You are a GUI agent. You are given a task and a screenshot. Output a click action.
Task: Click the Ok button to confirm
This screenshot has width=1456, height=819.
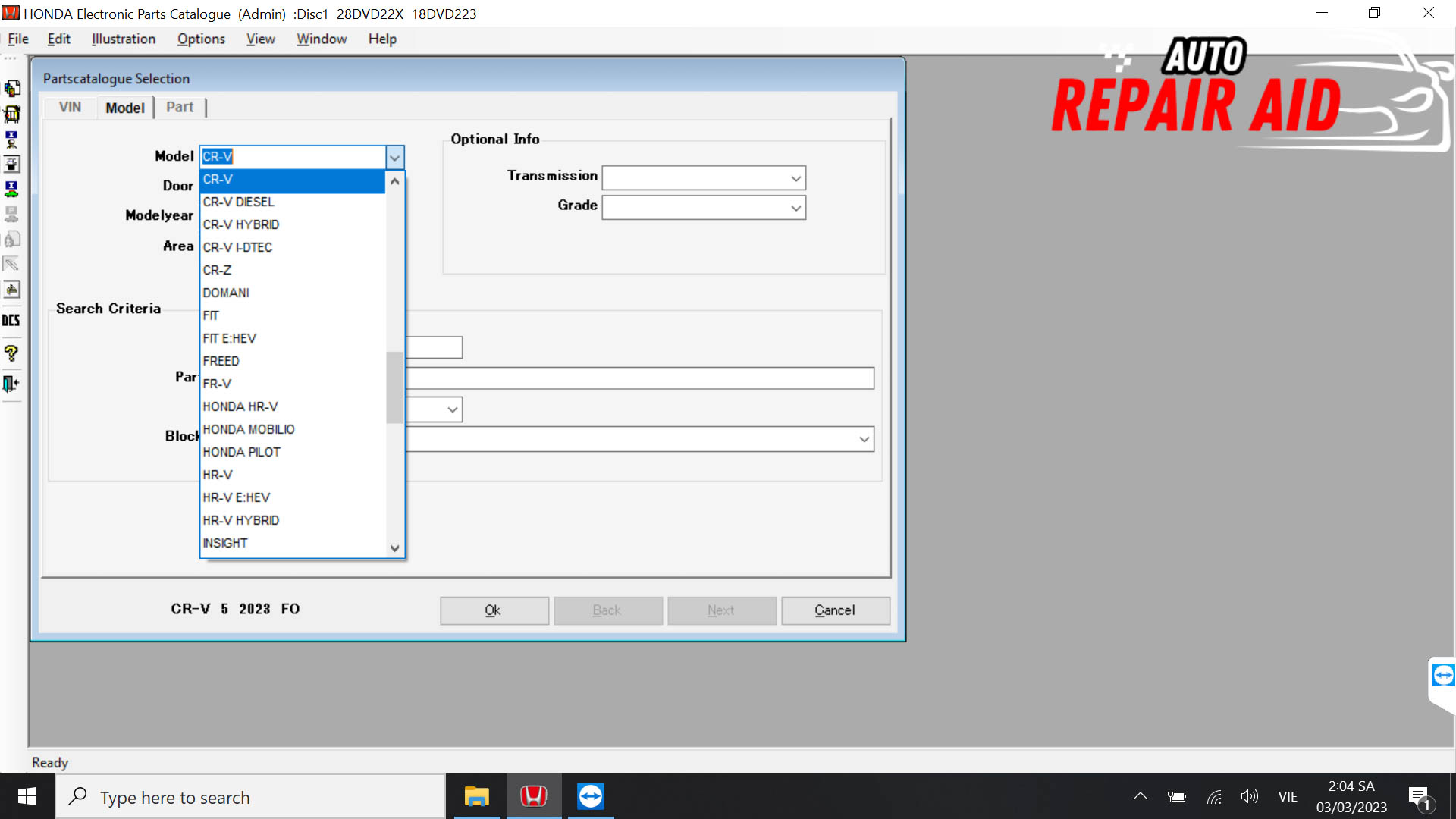point(492,609)
